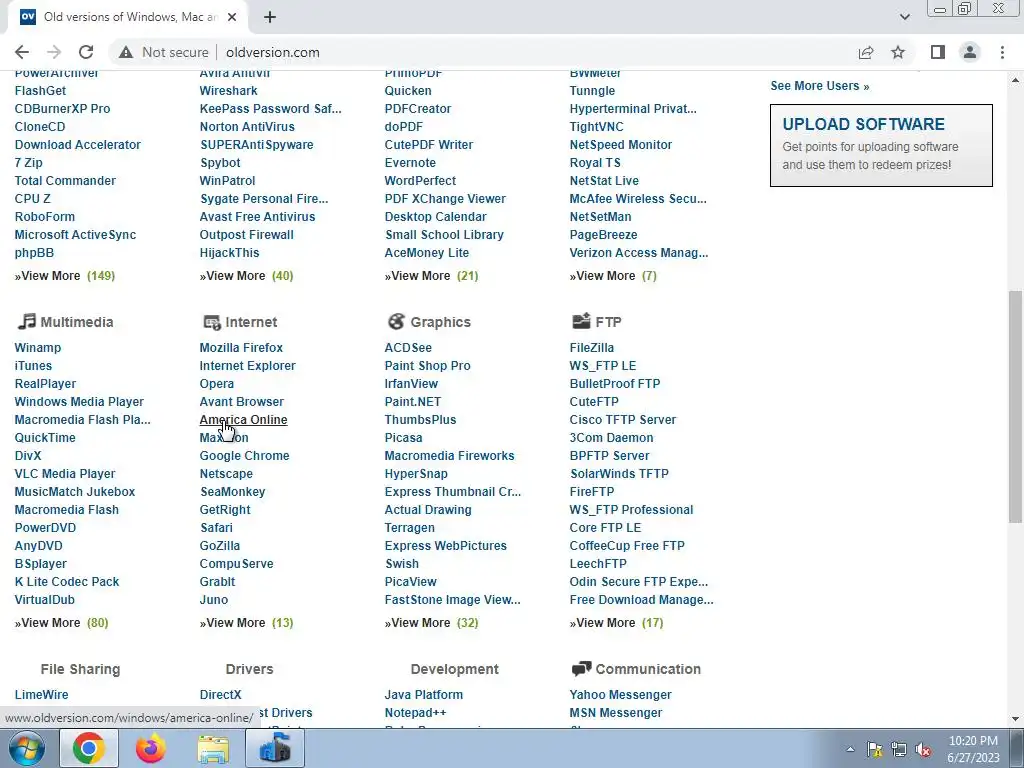Open the Mozilla Firefox link

(x=241, y=347)
